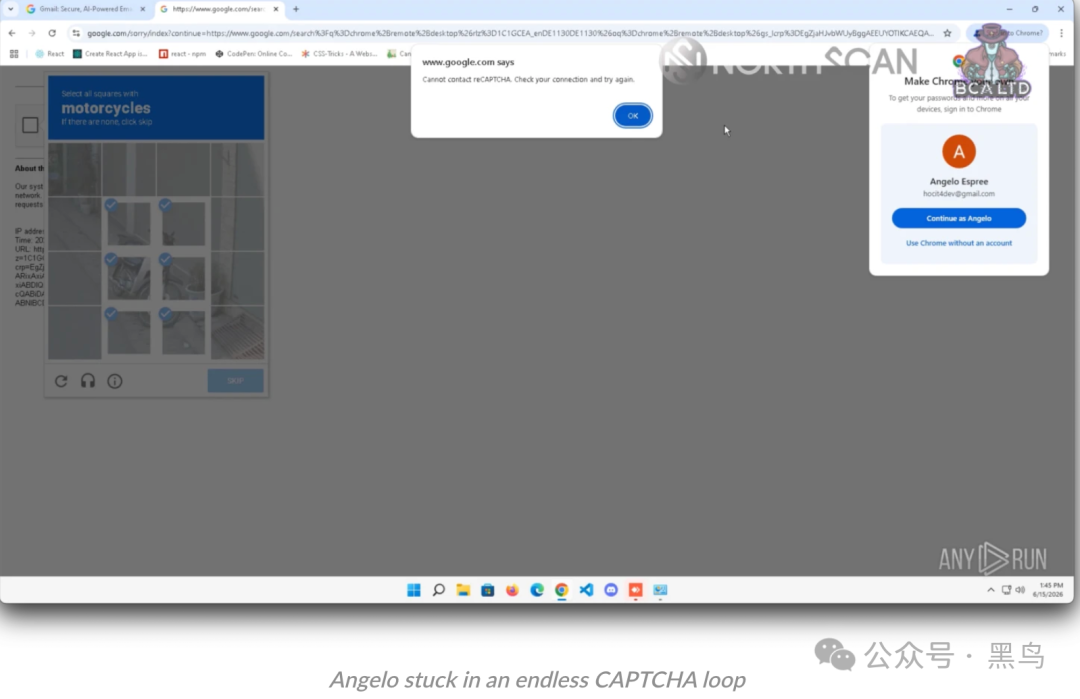
Task: Open File Explorer from the taskbar
Action: coord(463,590)
